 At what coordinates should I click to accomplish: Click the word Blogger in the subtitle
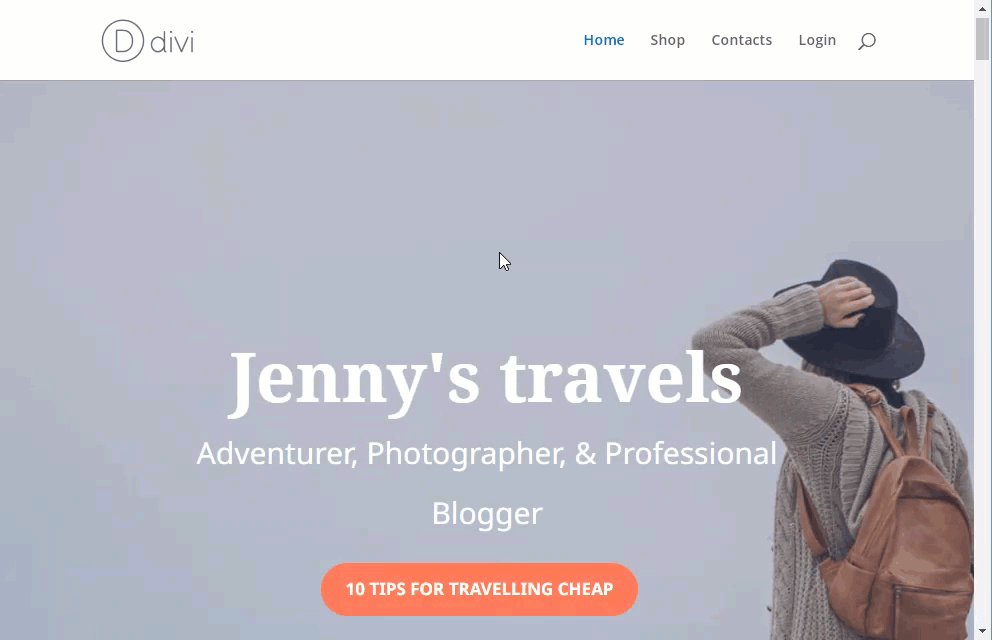tap(487, 514)
